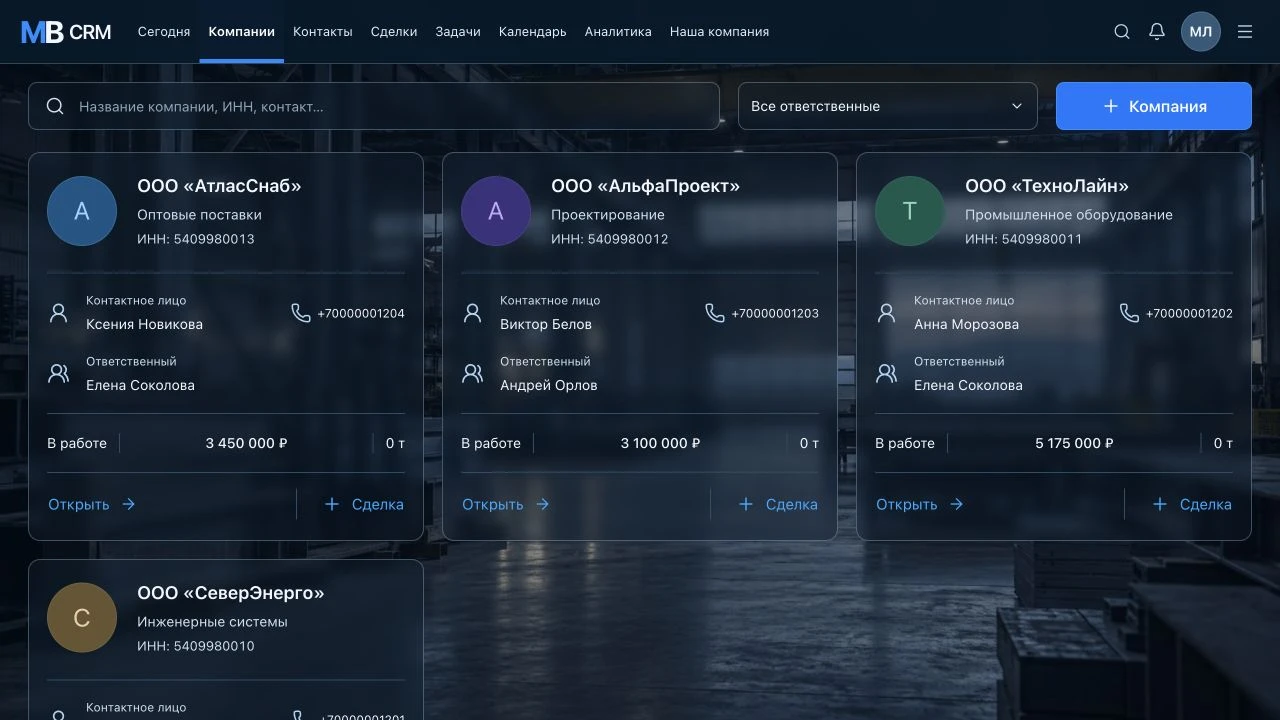Click the АльфаПроект company avatar
The width and height of the screenshot is (1280, 720).
(x=496, y=211)
